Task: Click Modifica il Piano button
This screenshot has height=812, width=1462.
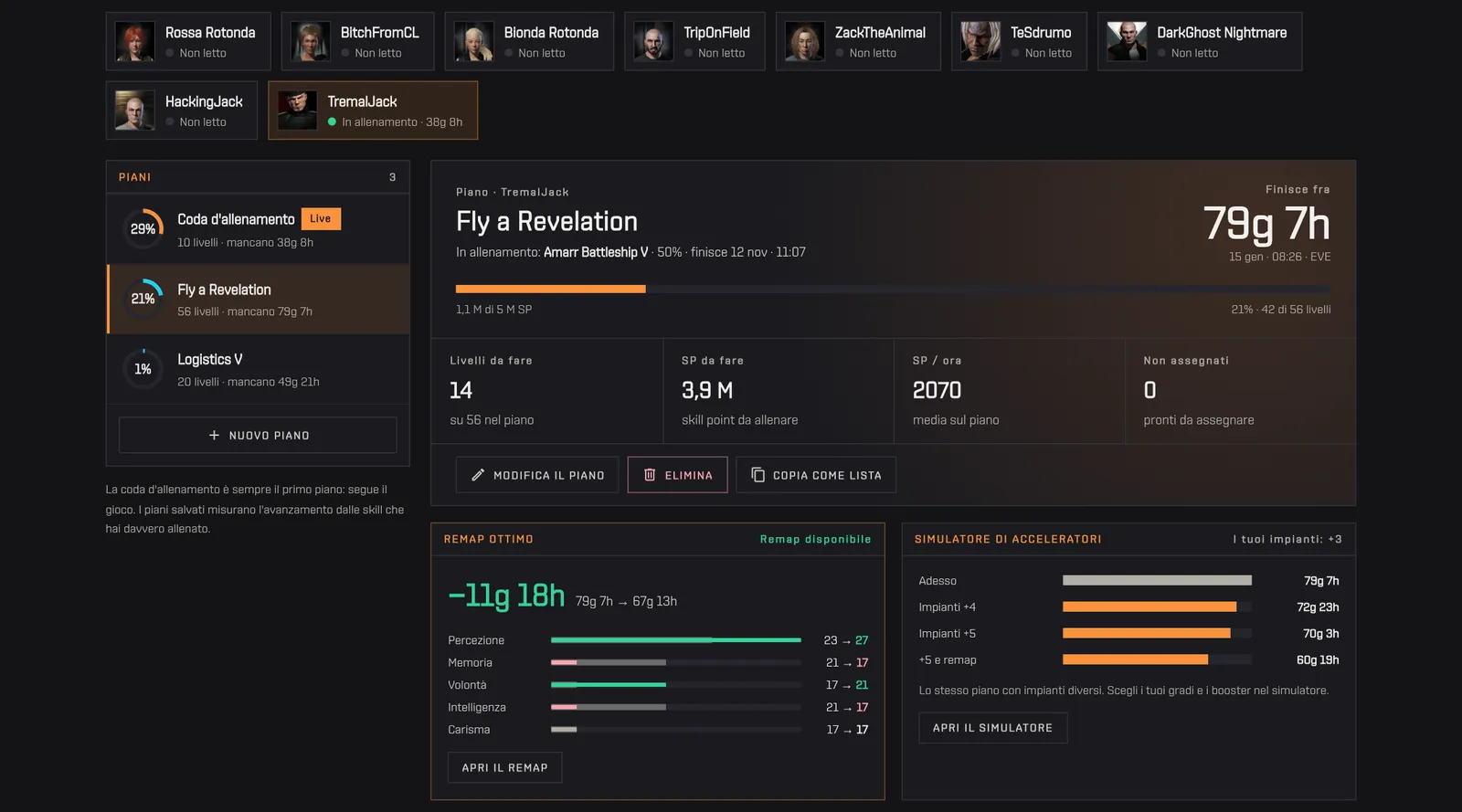Action: pyautogui.click(x=537, y=475)
